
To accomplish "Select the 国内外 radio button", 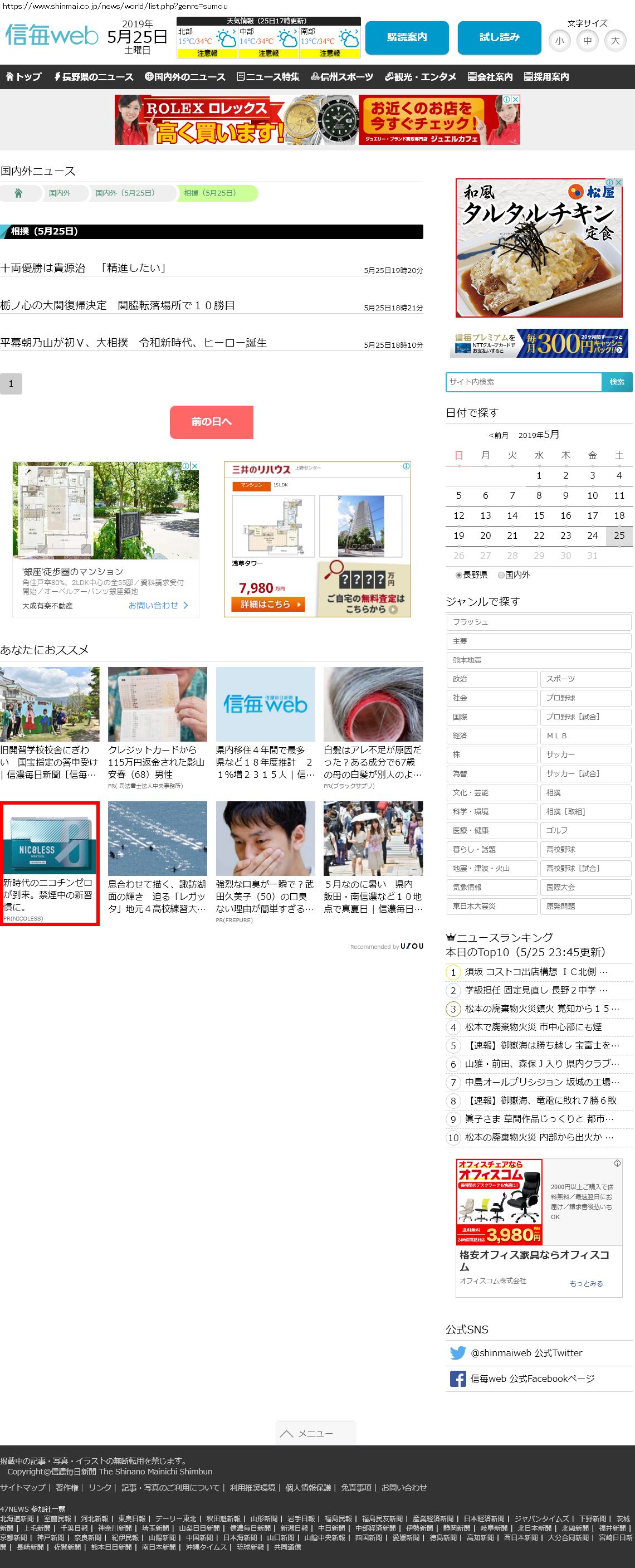I will [501, 574].
